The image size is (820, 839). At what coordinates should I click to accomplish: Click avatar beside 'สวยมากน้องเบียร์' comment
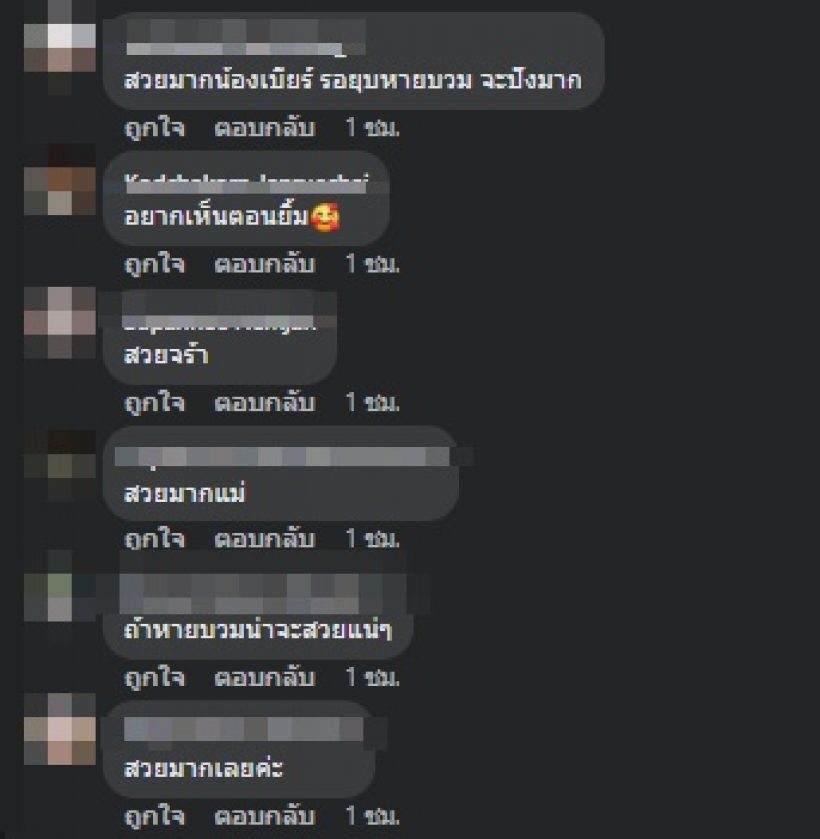click(x=60, y=48)
